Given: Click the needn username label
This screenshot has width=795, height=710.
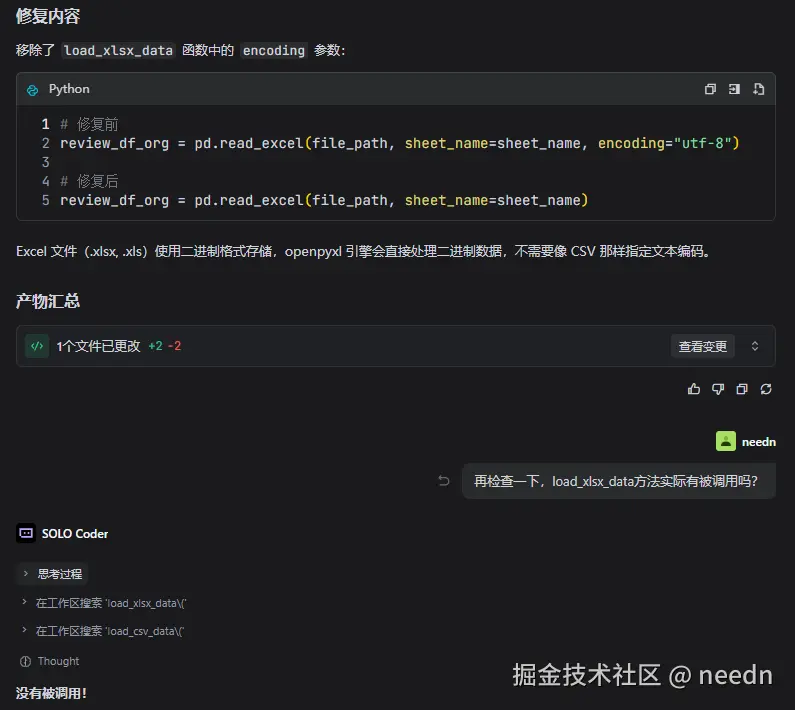Looking at the screenshot, I should (758, 442).
